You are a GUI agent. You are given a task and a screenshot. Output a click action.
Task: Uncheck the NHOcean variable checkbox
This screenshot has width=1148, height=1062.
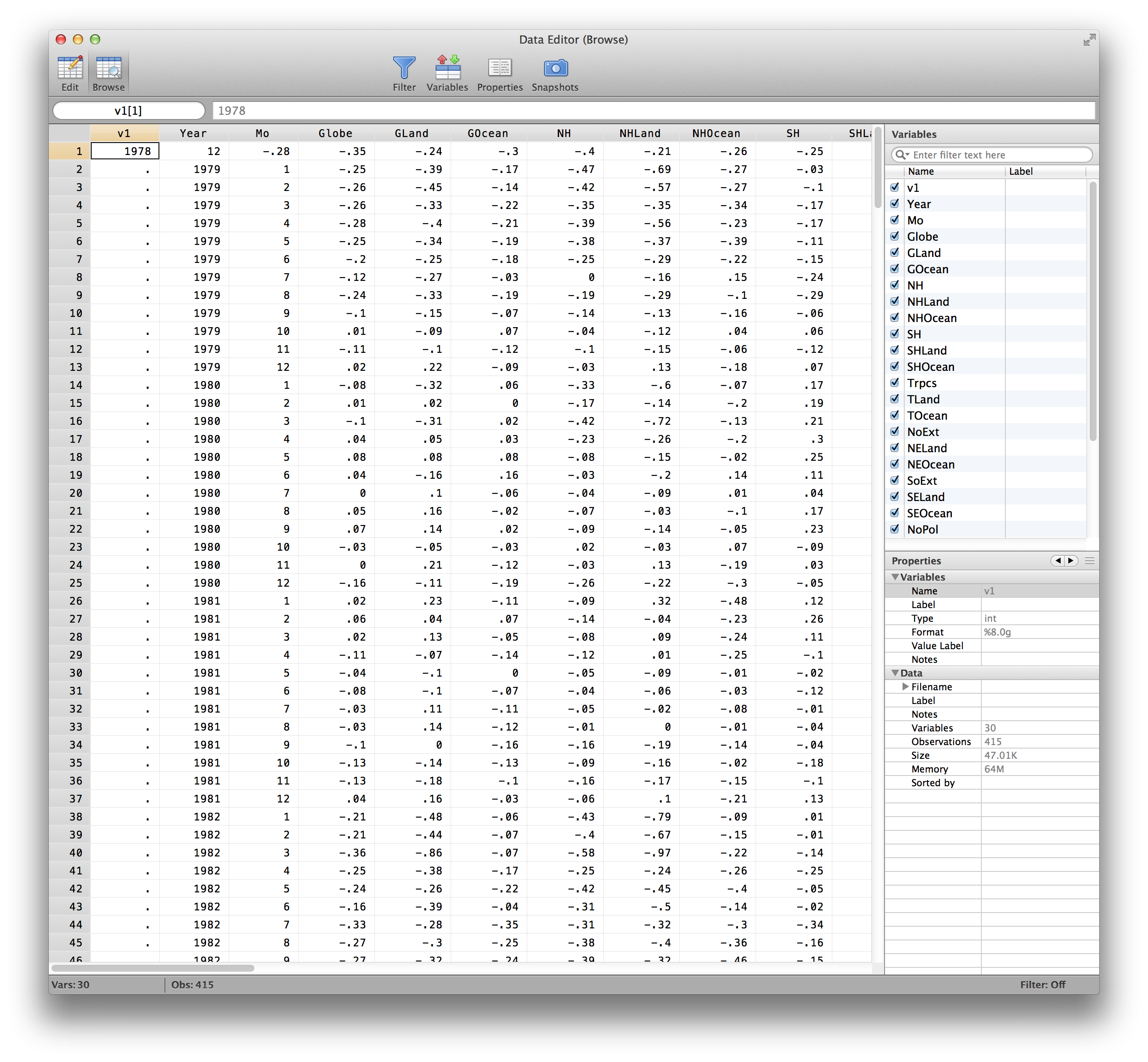(894, 317)
